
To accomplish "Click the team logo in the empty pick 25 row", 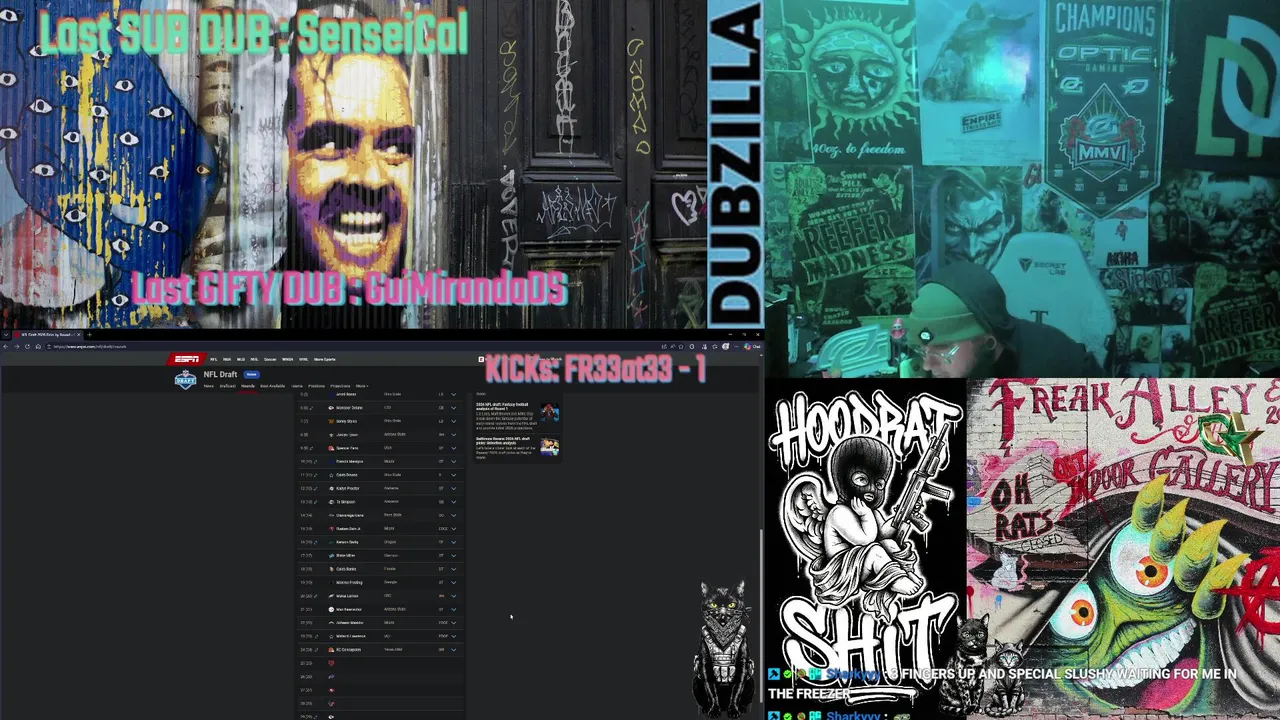I will (x=331, y=663).
